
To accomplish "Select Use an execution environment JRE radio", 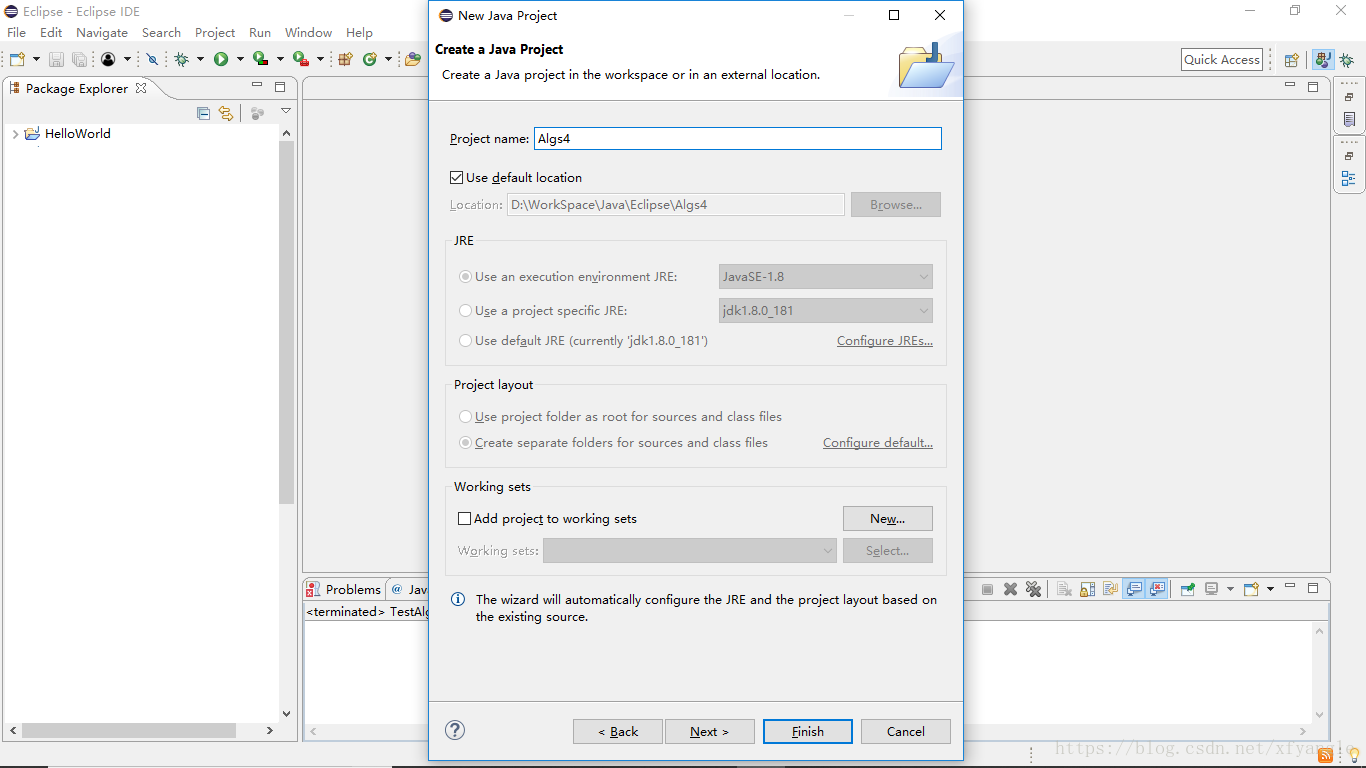I will pos(465,276).
